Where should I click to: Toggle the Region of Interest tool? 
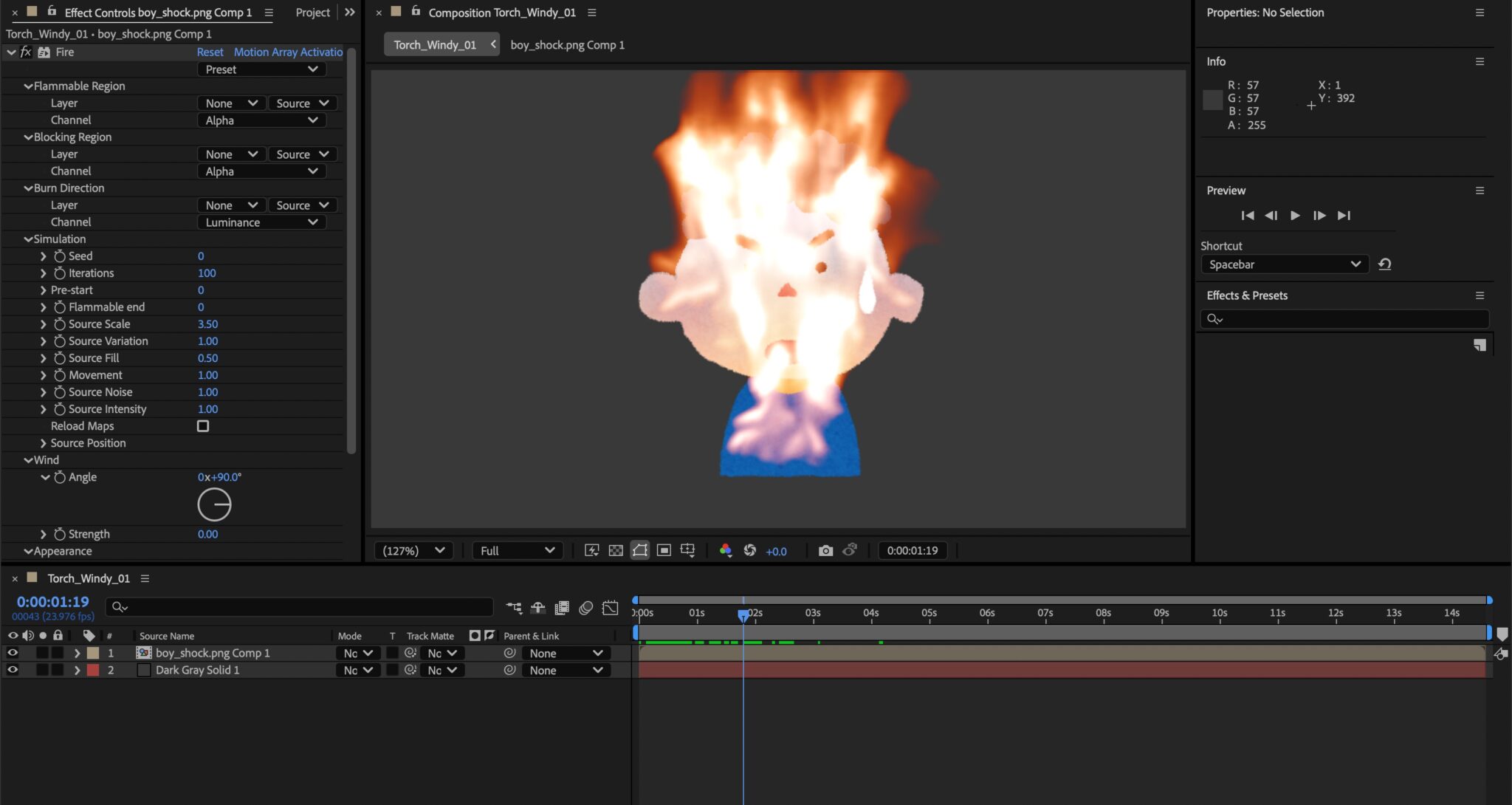(x=664, y=550)
